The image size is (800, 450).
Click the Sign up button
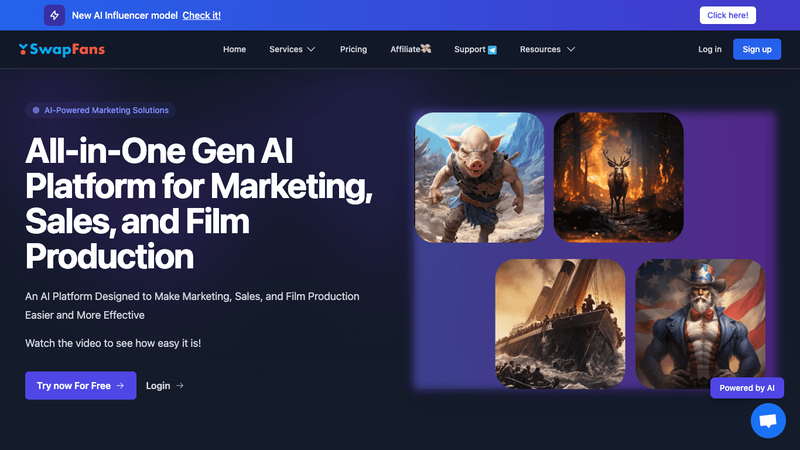pyautogui.click(x=757, y=49)
